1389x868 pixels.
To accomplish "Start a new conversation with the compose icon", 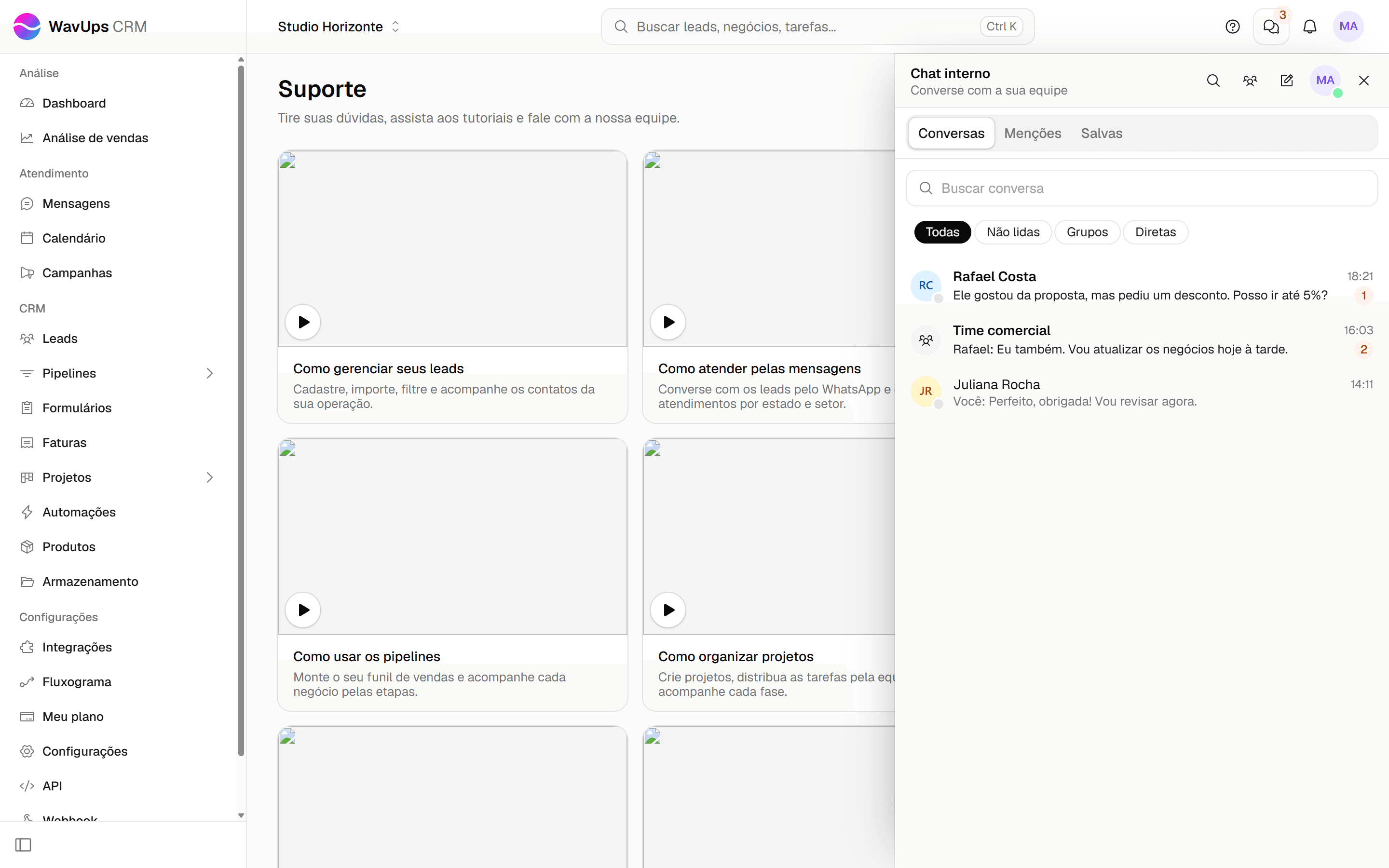I will pos(1287,81).
